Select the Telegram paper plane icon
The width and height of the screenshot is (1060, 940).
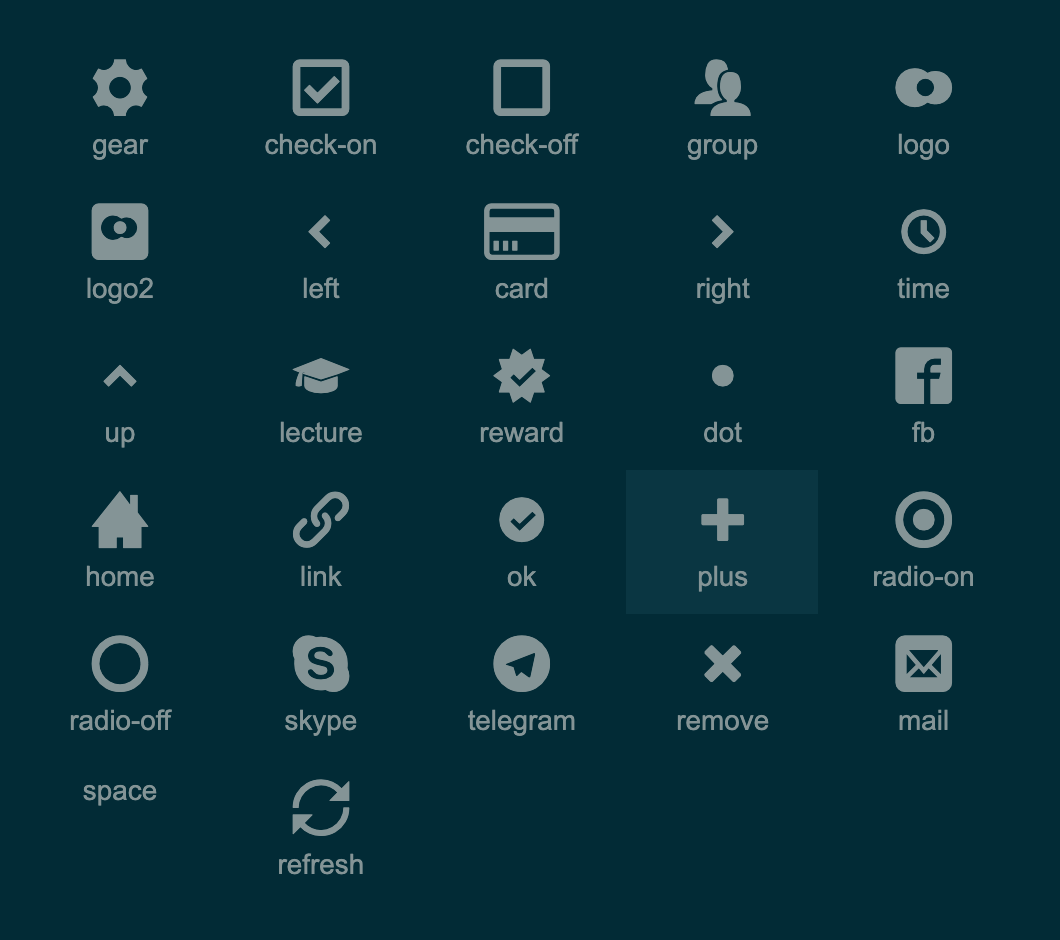tap(521, 664)
